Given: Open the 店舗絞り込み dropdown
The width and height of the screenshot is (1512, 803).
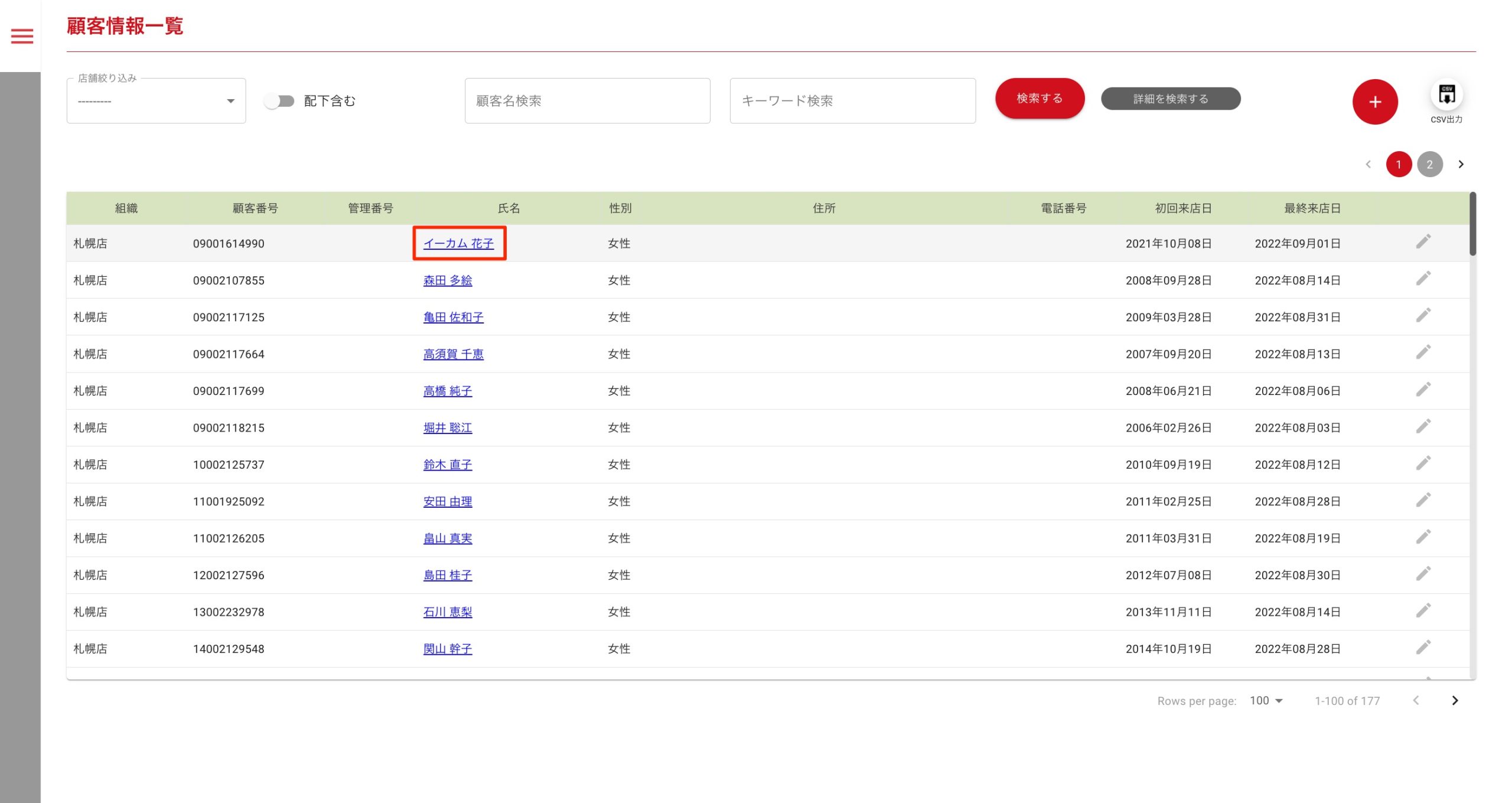Looking at the screenshot, I should click(x=156, y=101).
